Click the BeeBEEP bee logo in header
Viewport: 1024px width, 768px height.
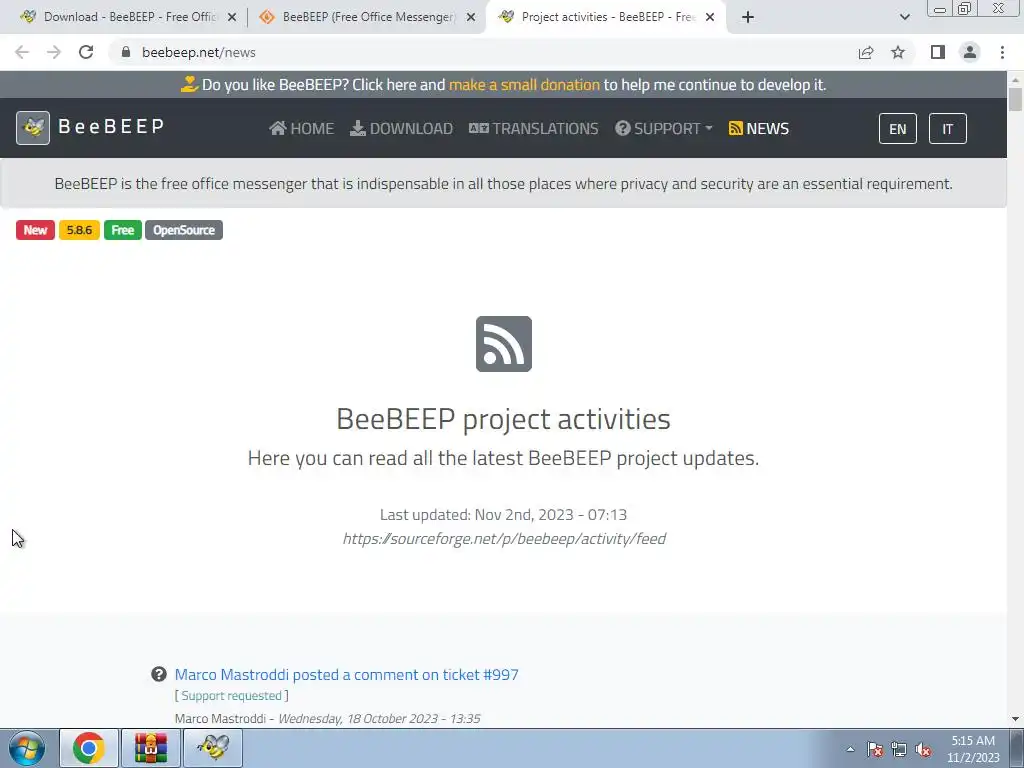click(33, 127)
